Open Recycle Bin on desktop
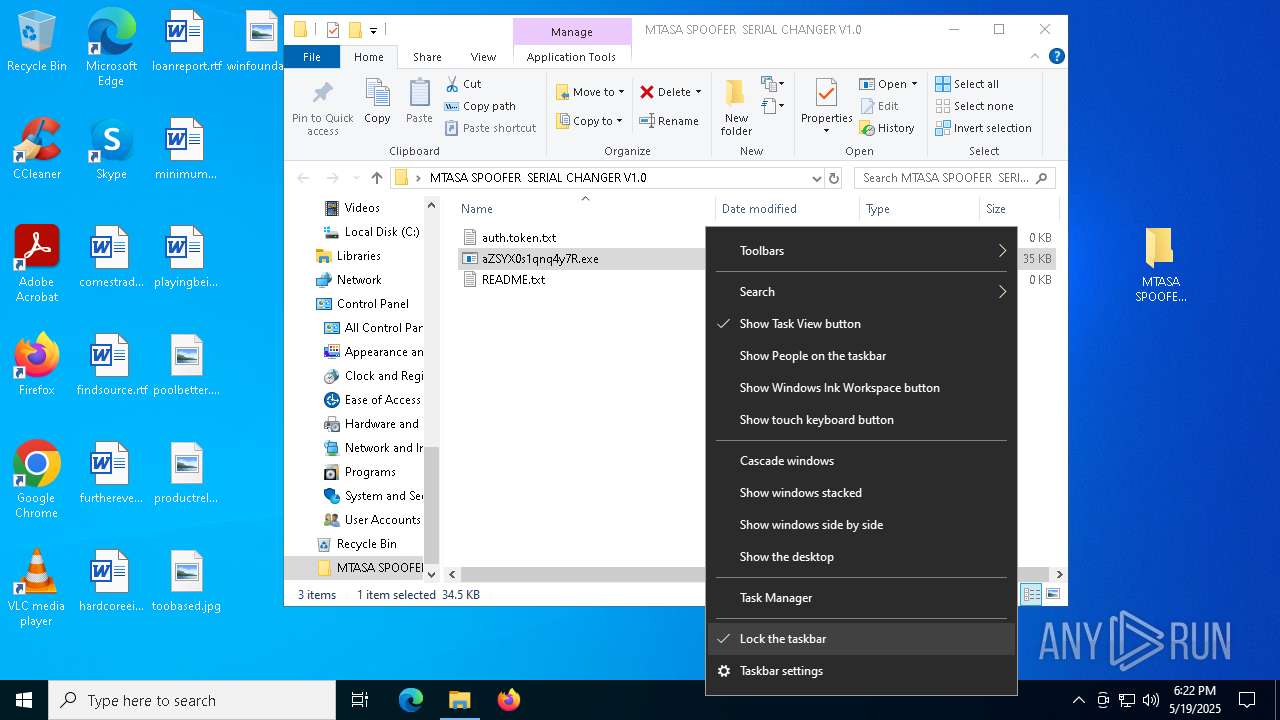 [37, 41]
